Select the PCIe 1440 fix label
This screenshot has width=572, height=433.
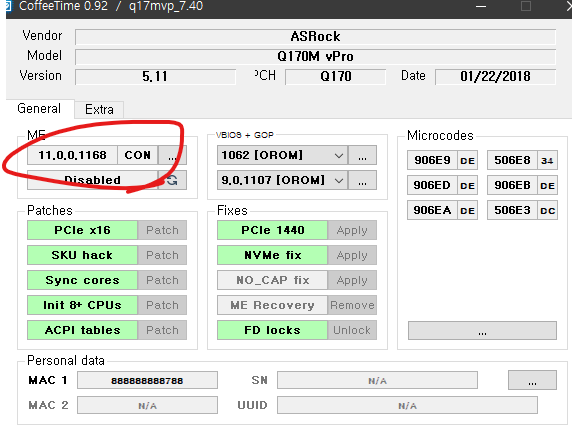point(273,230)
